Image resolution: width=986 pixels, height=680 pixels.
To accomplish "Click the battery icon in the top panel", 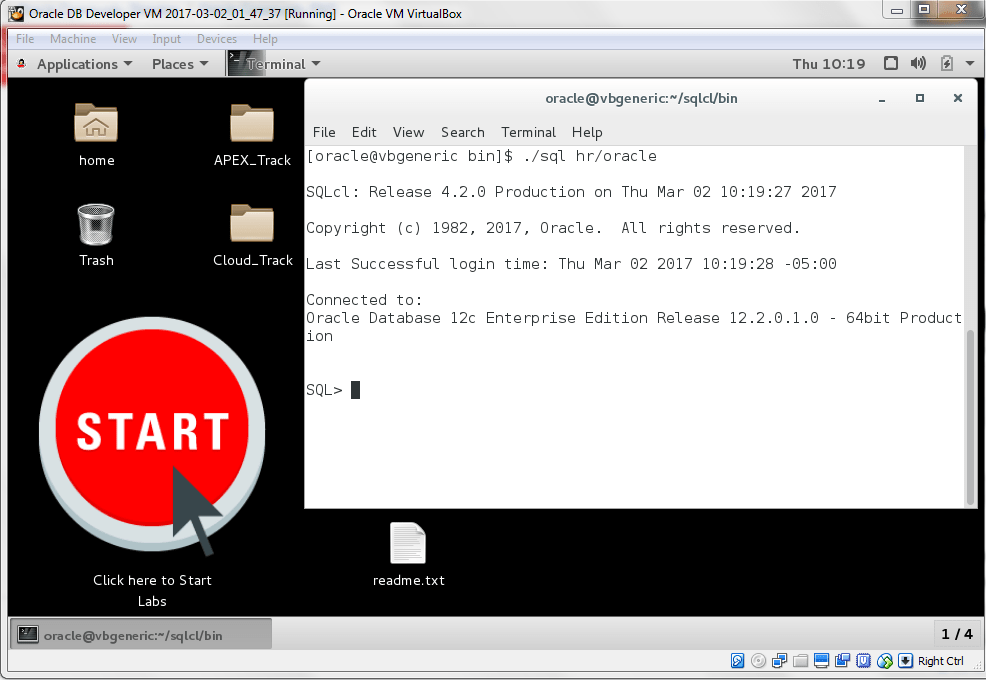I will point(946,63).
